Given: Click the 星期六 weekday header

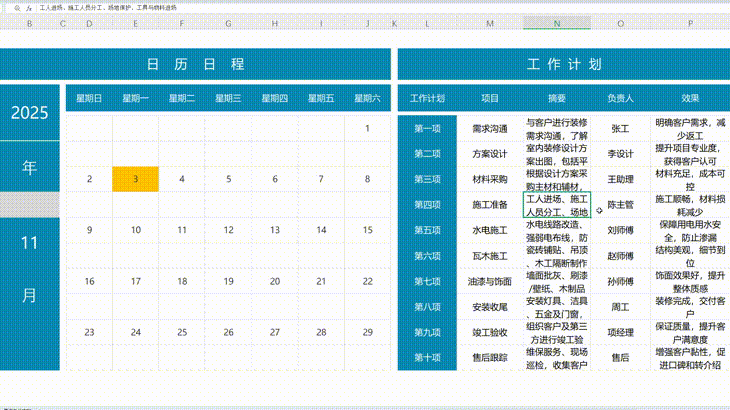Looking at the screenshot, I should (x=368, y=98).
